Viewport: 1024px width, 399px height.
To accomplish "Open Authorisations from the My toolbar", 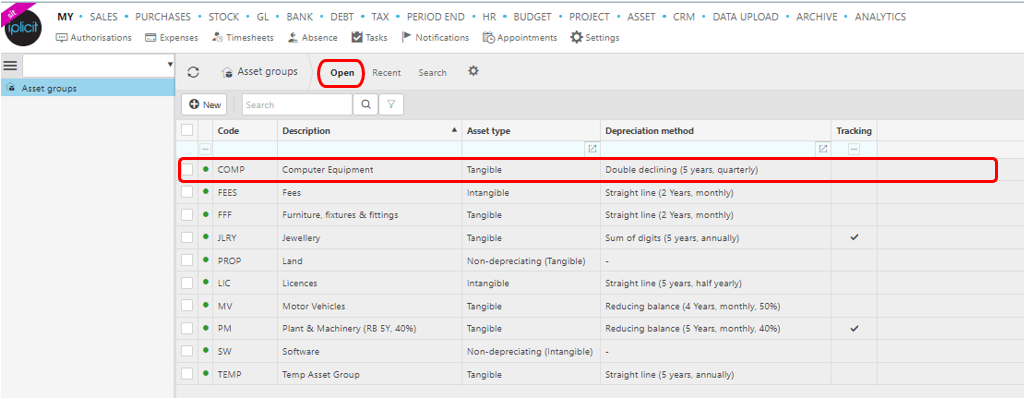I will (x=94, y=38).
